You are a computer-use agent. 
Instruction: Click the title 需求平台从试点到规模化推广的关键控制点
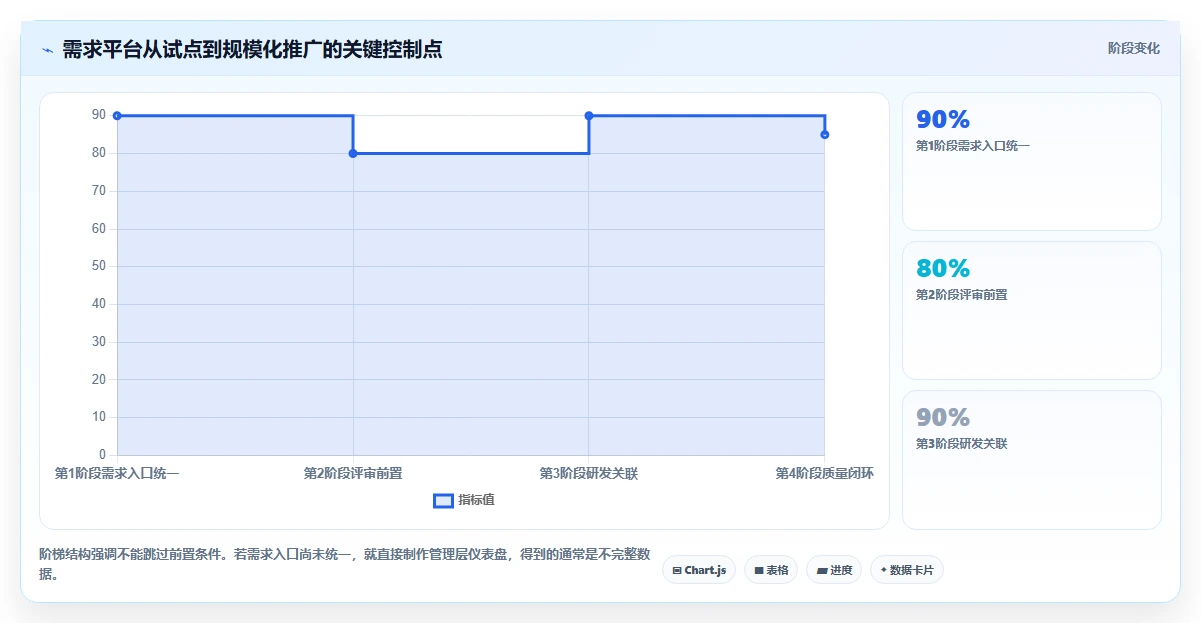click(x=252, y=49)
